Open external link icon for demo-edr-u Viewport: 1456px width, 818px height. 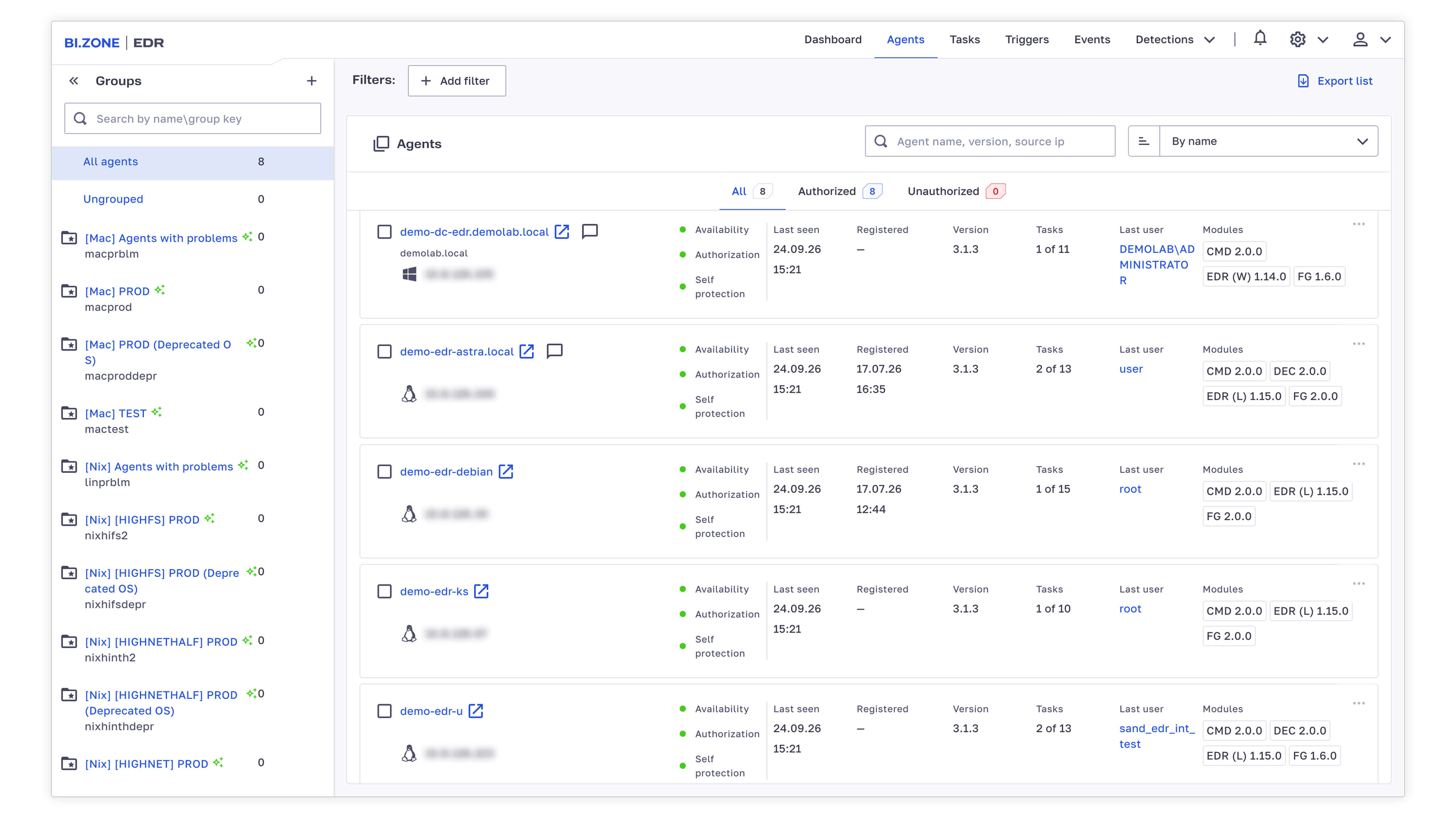coord(476,711)
